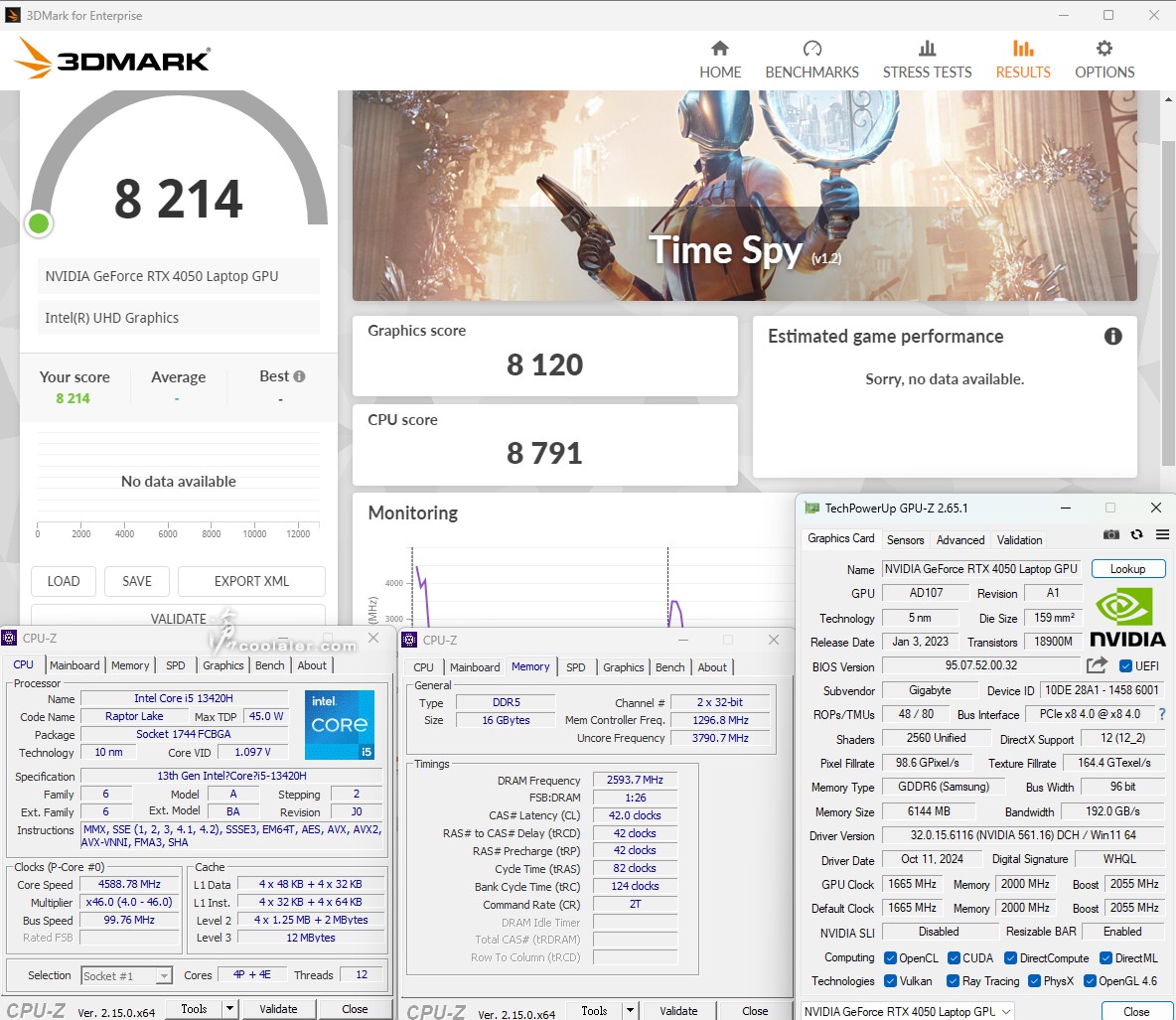Open the BENCHMARKS section in 3DMark
Screen dimensions: 1176x1020
[x=811, y=60]
